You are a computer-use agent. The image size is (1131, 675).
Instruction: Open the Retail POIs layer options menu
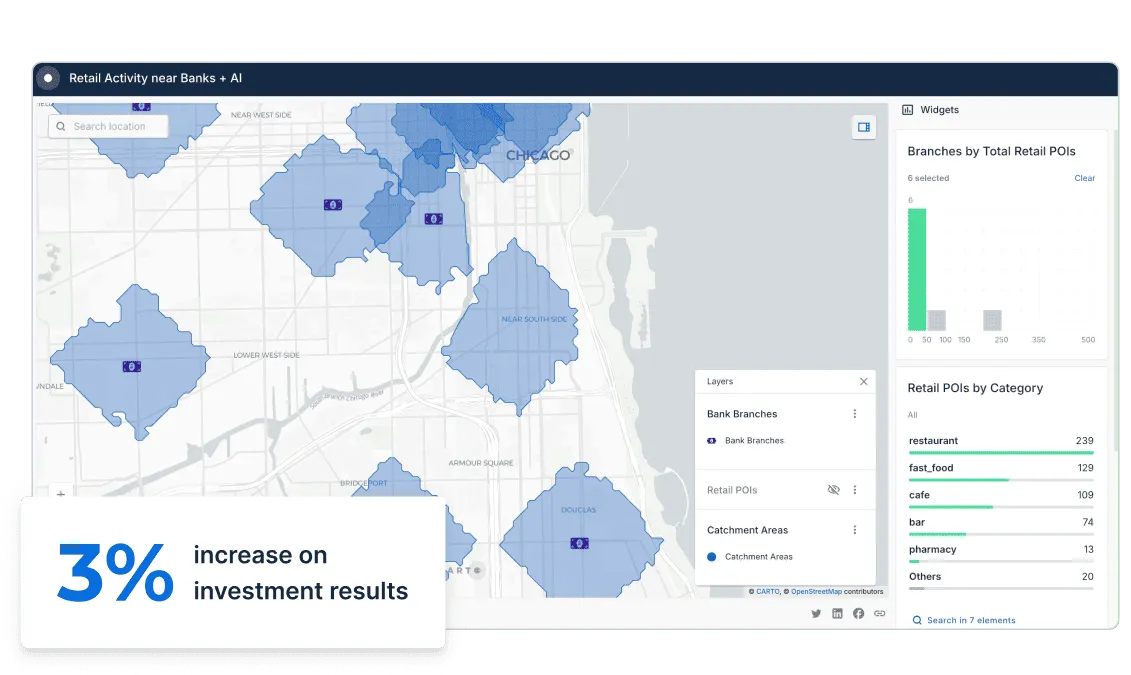[x=855, y=490]
